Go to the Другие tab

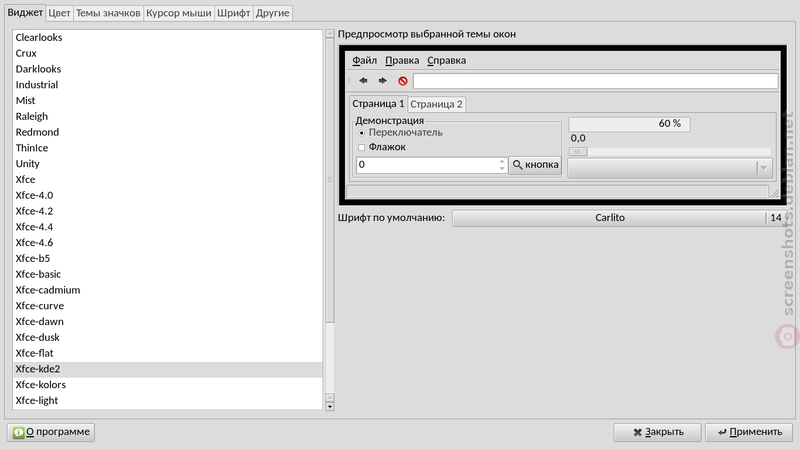(x=272, y=13)
